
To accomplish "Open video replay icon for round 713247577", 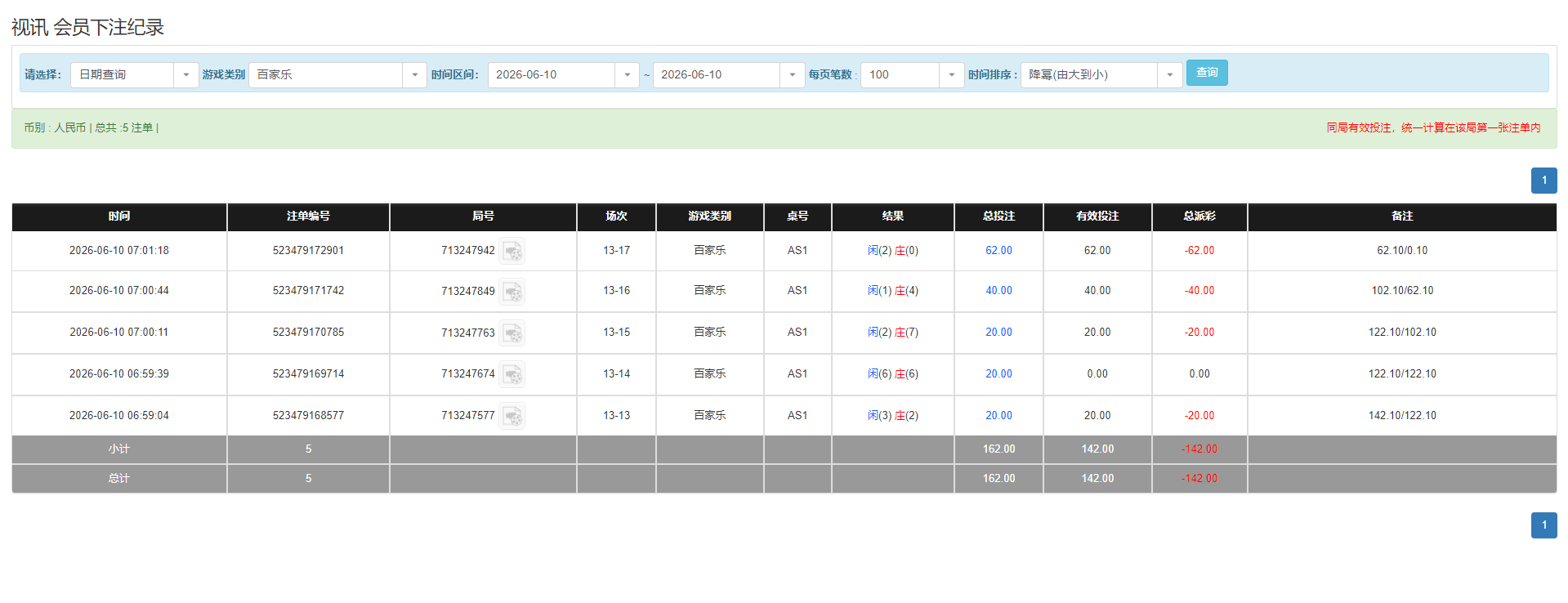I will [x=512, y=416].
